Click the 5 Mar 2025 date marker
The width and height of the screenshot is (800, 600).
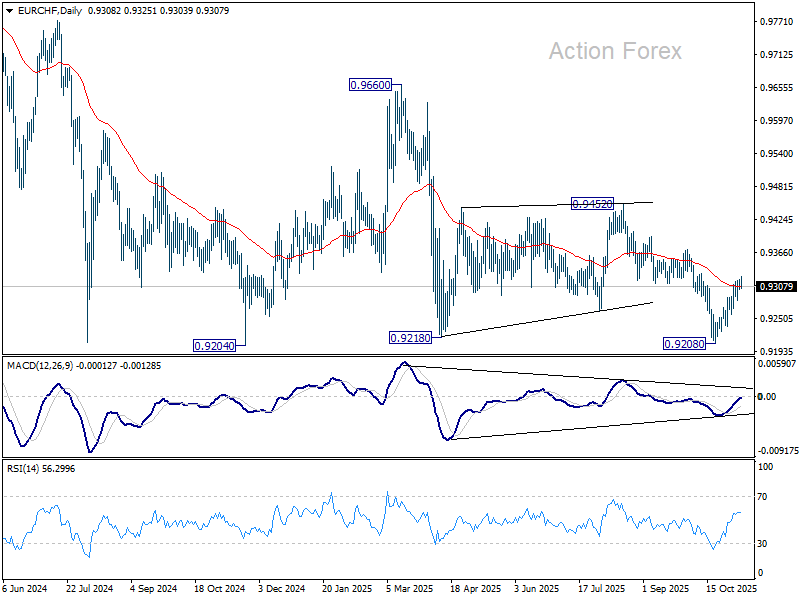410,588
